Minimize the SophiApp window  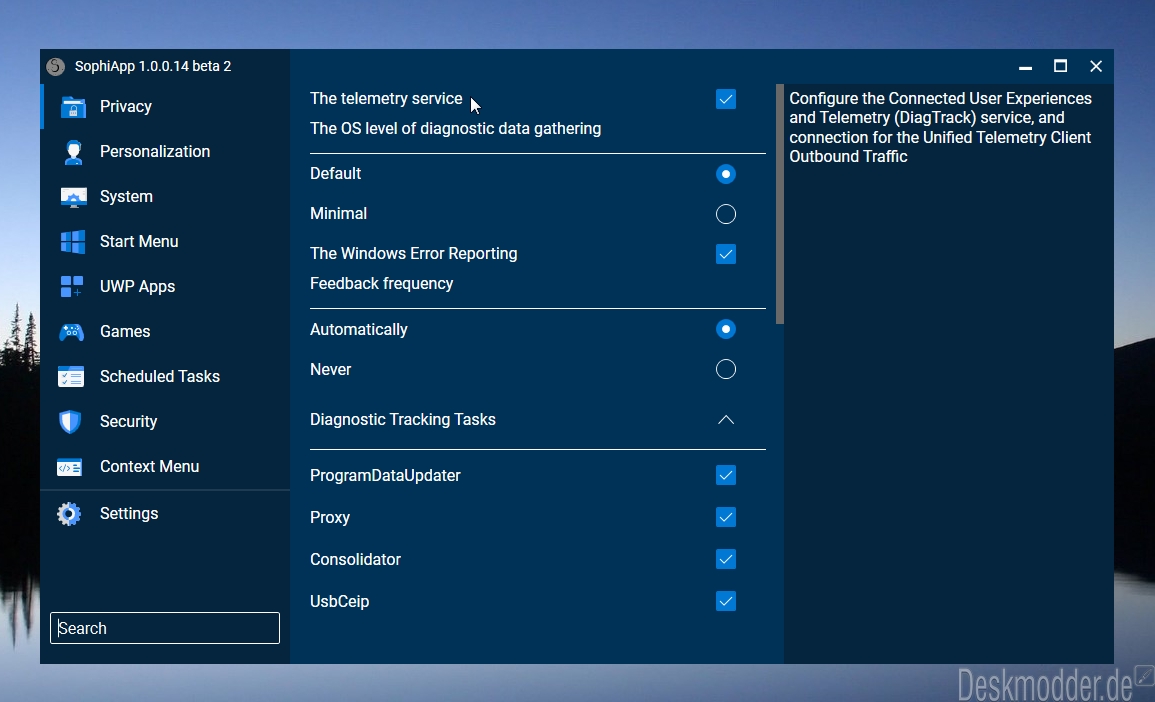[1025, 67]
